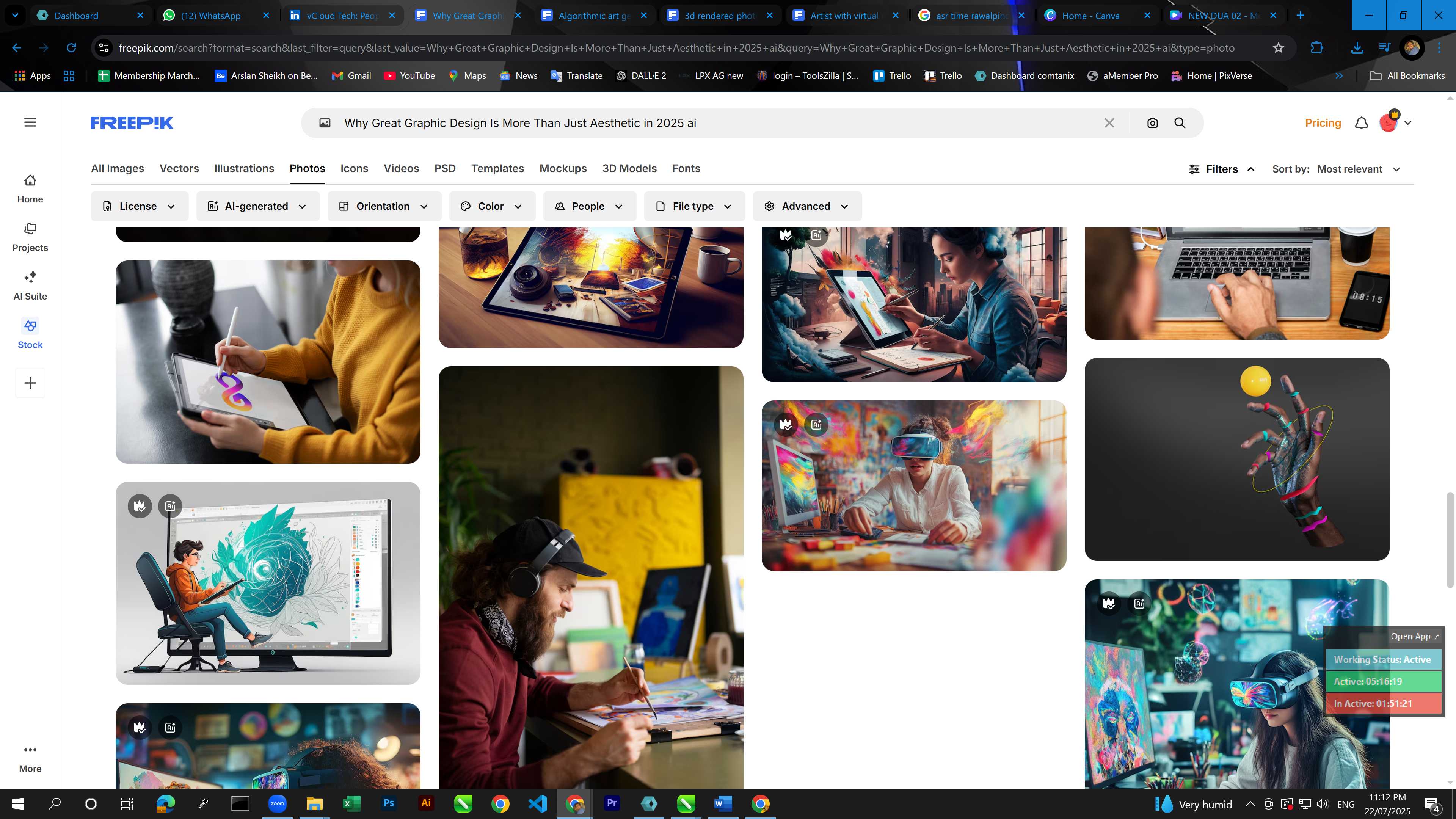Expand the Orientation filter
The height and width of the screenshot is (819, 1456).
click(x=384, y=206)
